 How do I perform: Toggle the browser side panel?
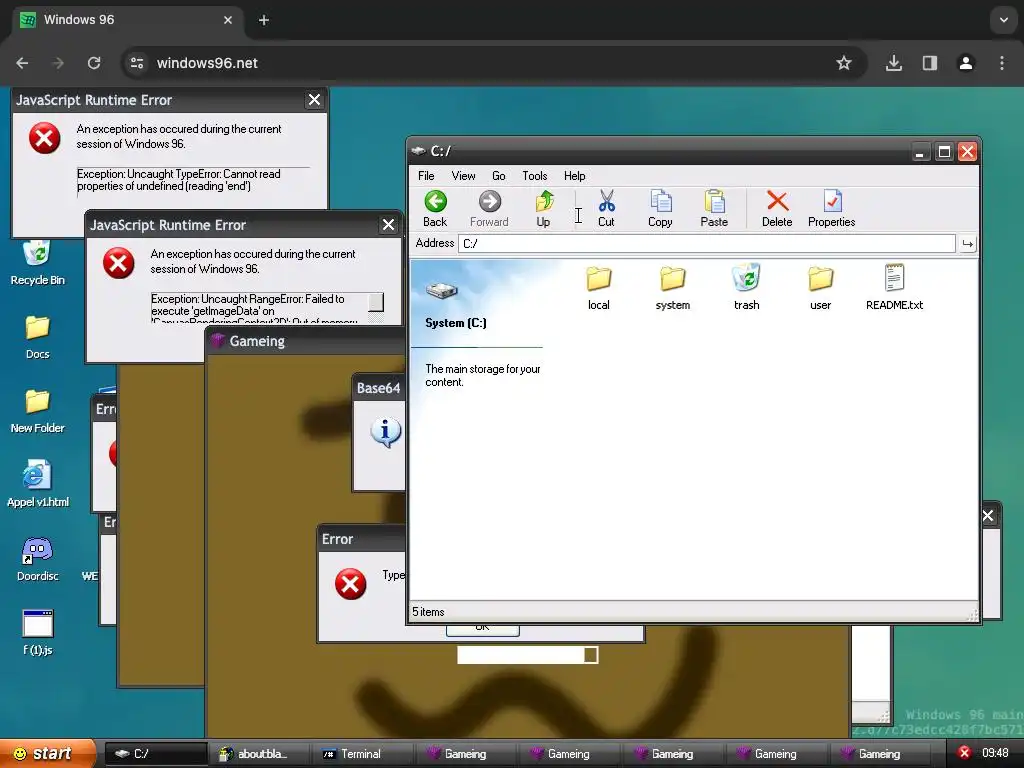(x=929, y=63)
